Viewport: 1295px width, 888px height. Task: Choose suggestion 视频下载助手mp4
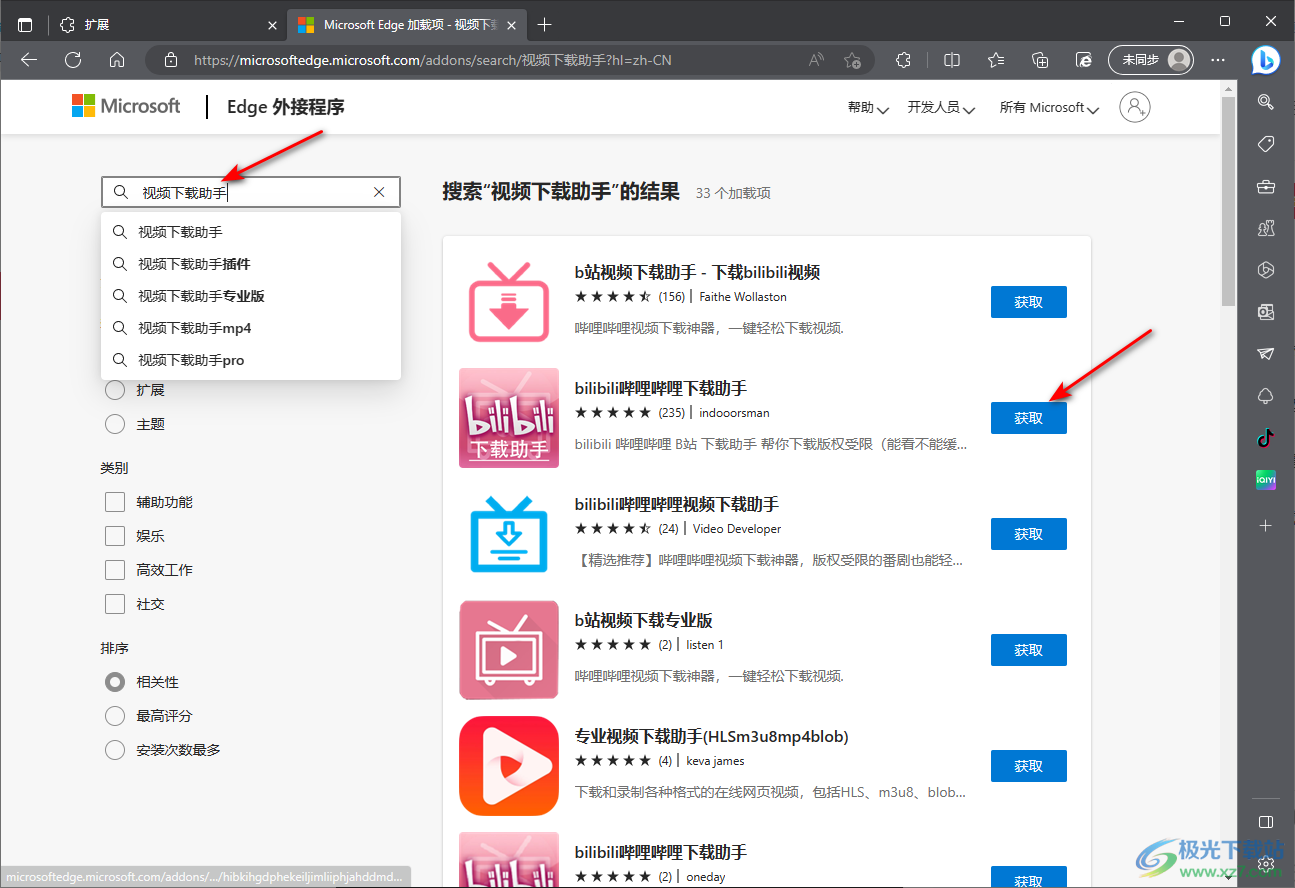point(251,328)
